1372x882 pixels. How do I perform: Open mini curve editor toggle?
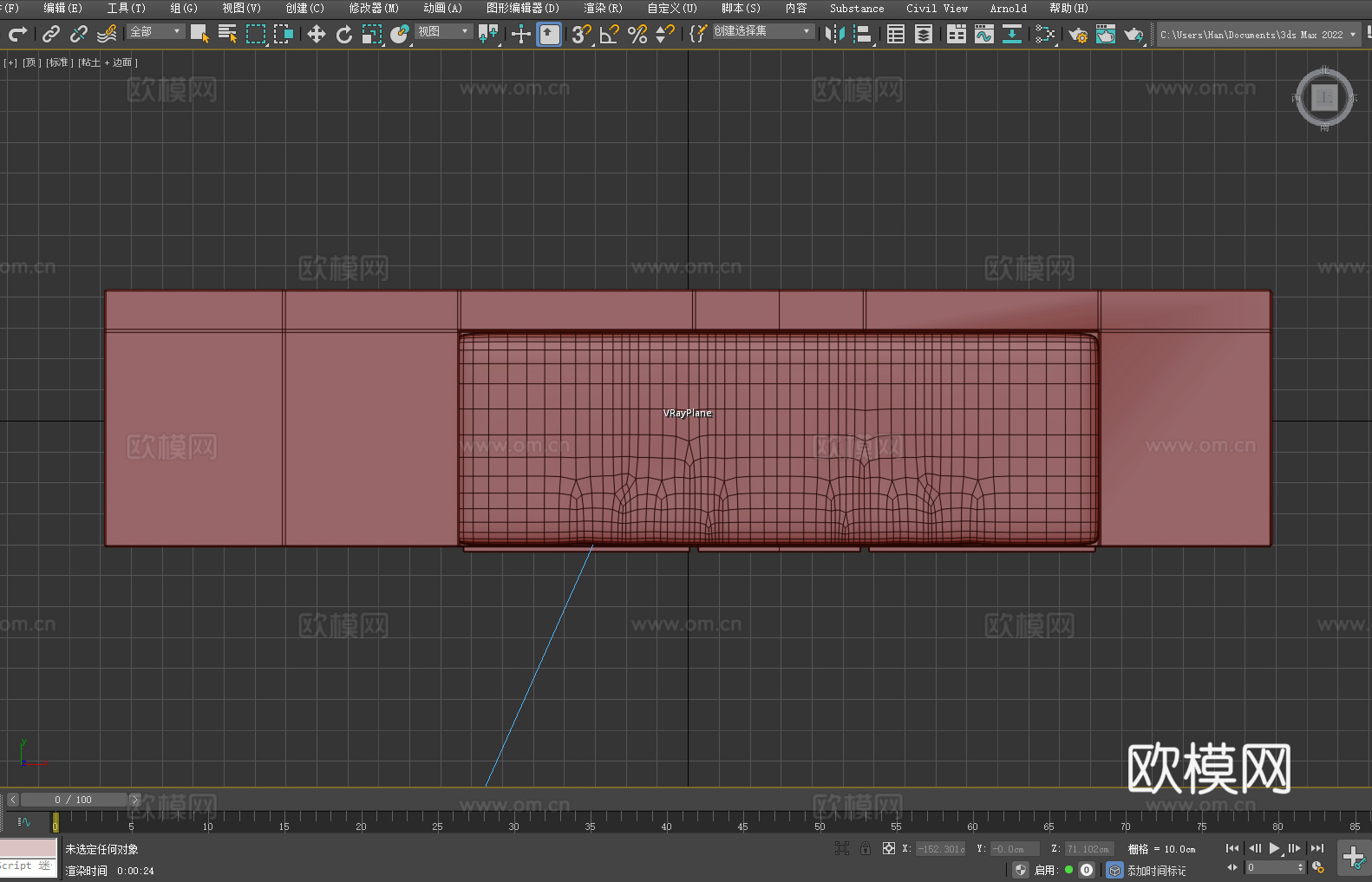(x=23, y=821)
